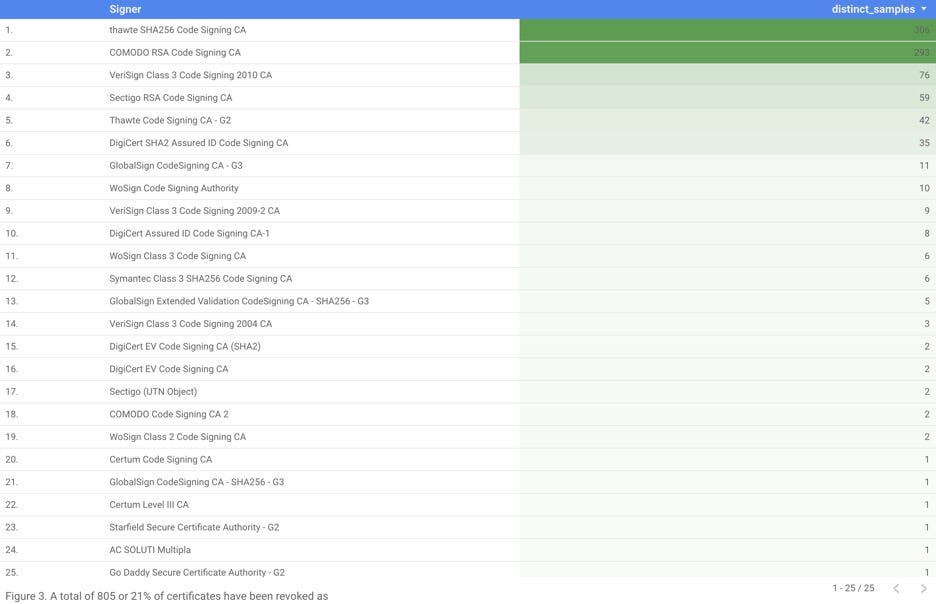
Task: Go to the next page arrow
Action: point(923,588)
